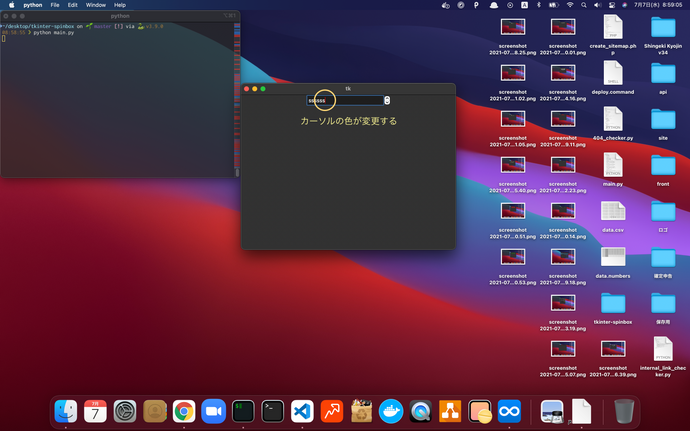The width and height of the screenshot is (690, 431).
Task: Click the Siri icon in the menu bar
Action: point(624,5)
